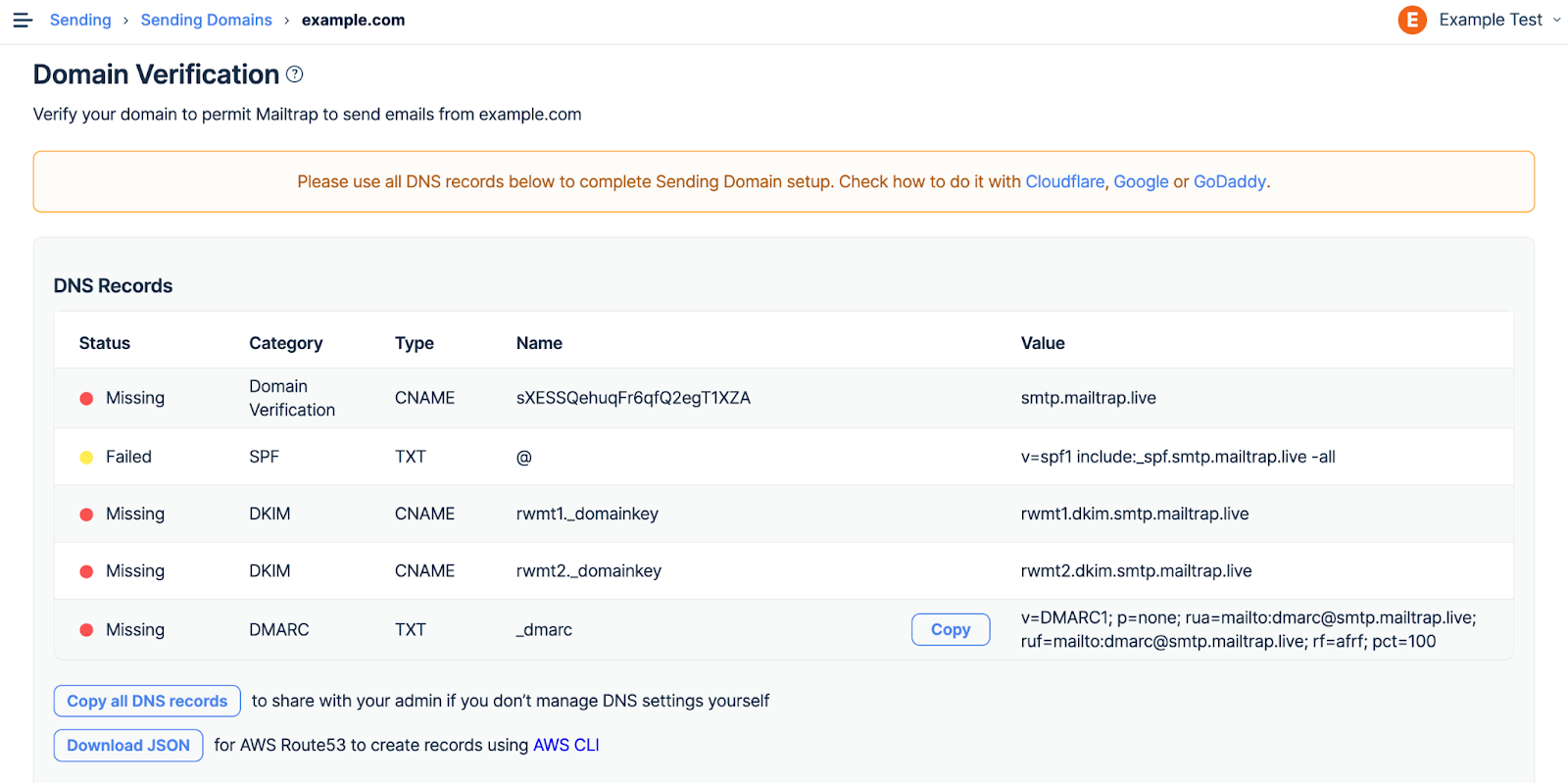This screenshot has width=1568, height=783.
Task: Download JSON for AWS Route53
Action: [x=128, y=745]
